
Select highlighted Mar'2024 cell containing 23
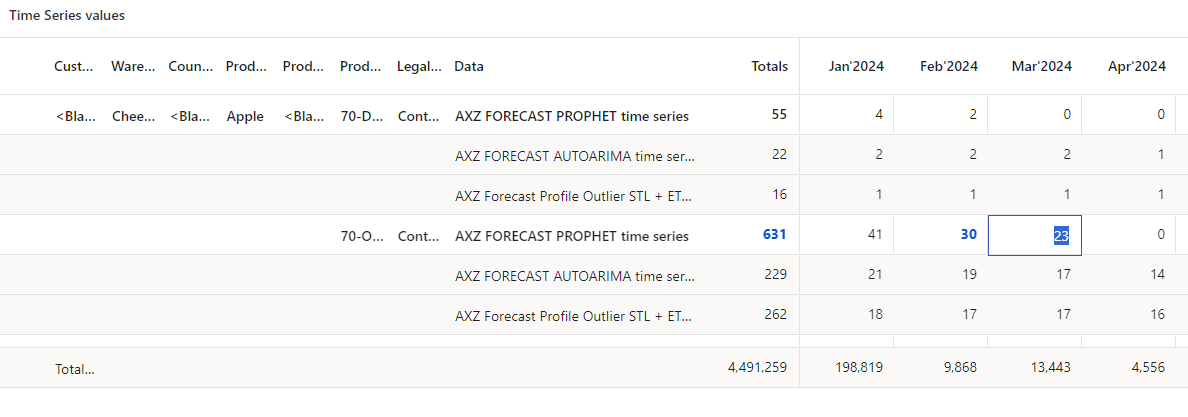tap(1035, 236)
